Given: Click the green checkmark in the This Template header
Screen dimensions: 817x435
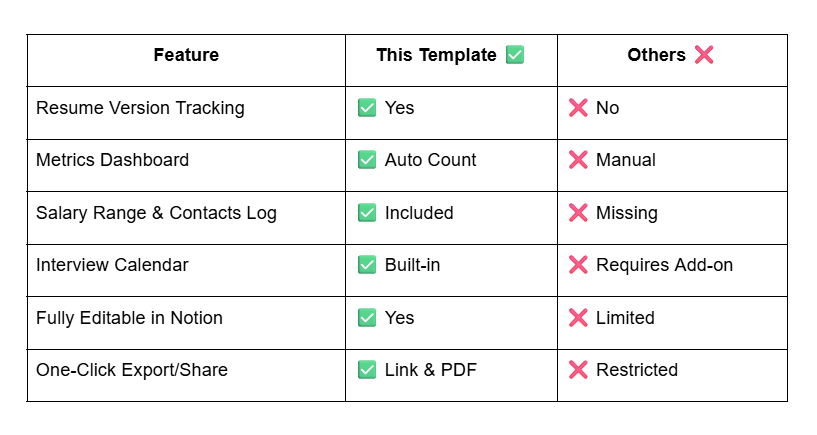Looking at the screenshot, I should (515, 56).
